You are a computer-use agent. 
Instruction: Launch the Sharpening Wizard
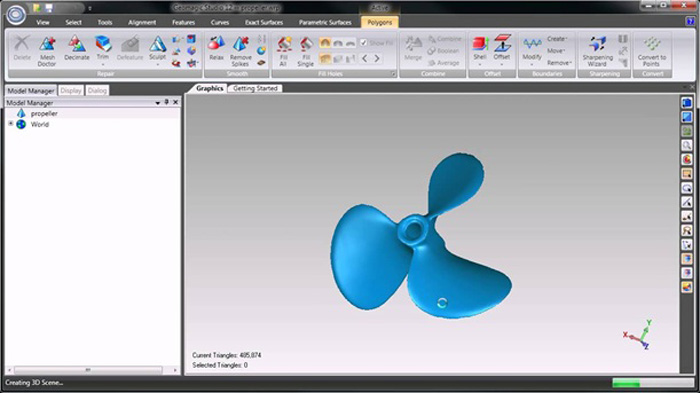597,51
